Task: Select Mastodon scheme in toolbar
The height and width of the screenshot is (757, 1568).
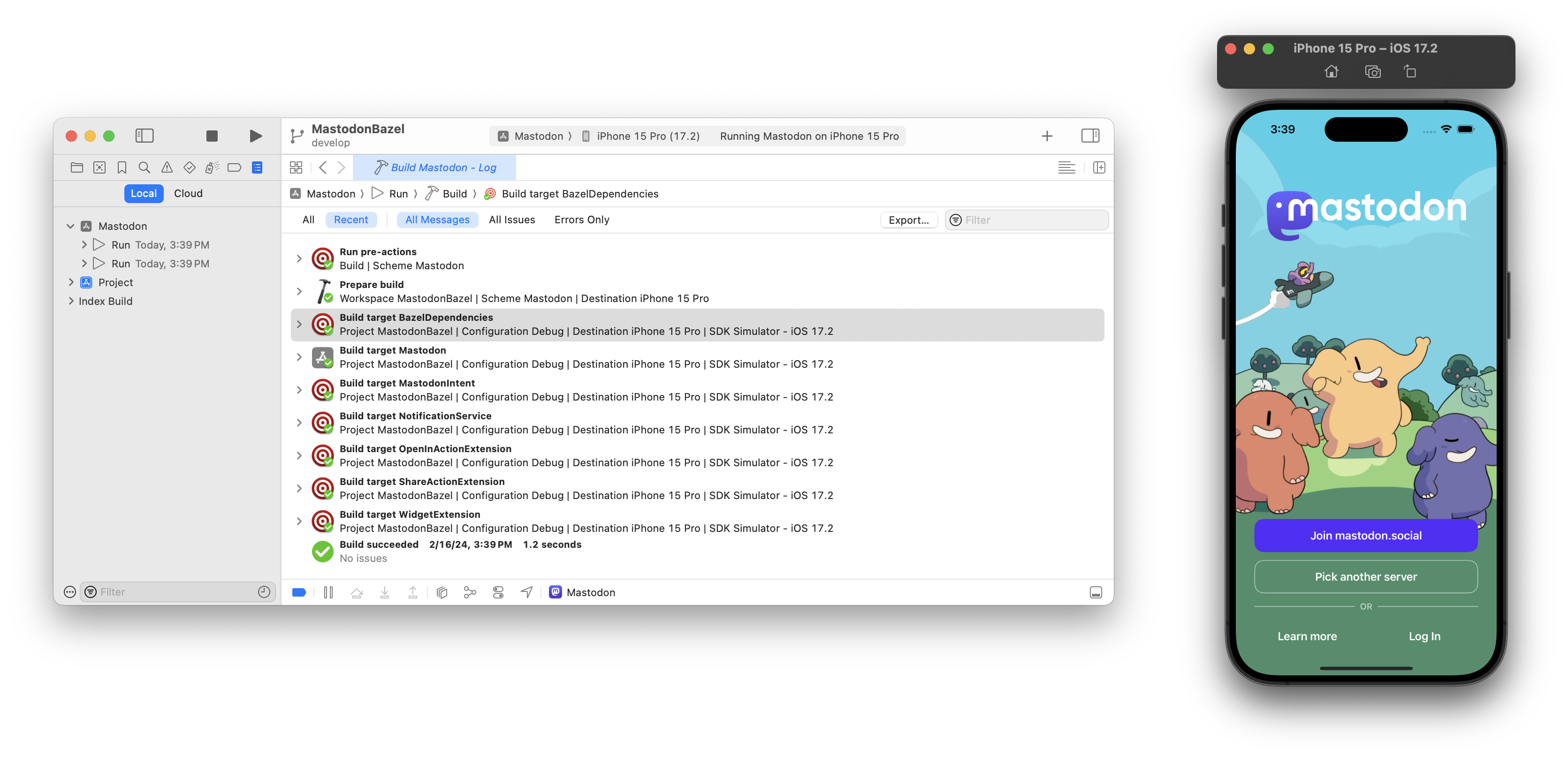Action: coord(532,136)
